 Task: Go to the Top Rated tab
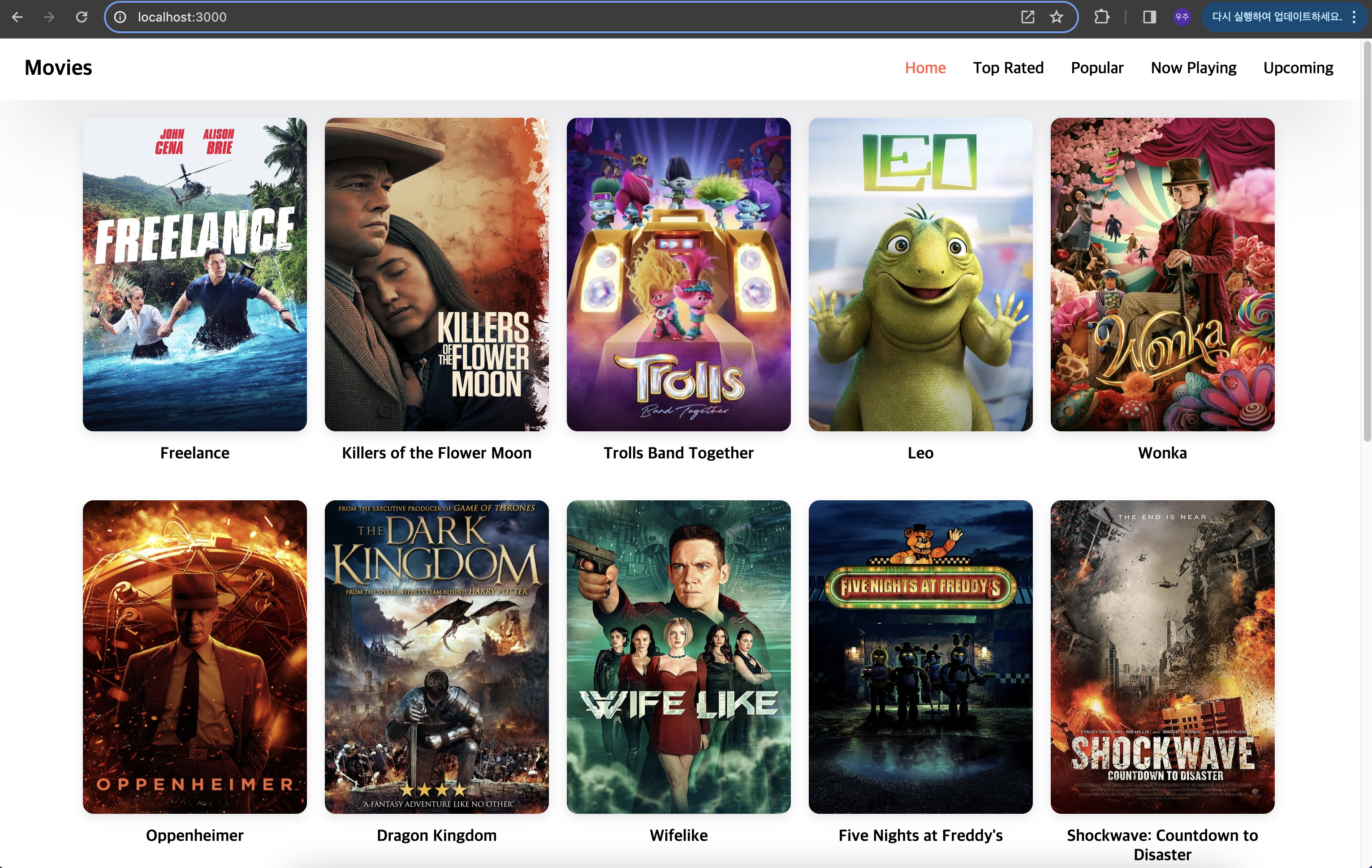(x=1008, y=68)
